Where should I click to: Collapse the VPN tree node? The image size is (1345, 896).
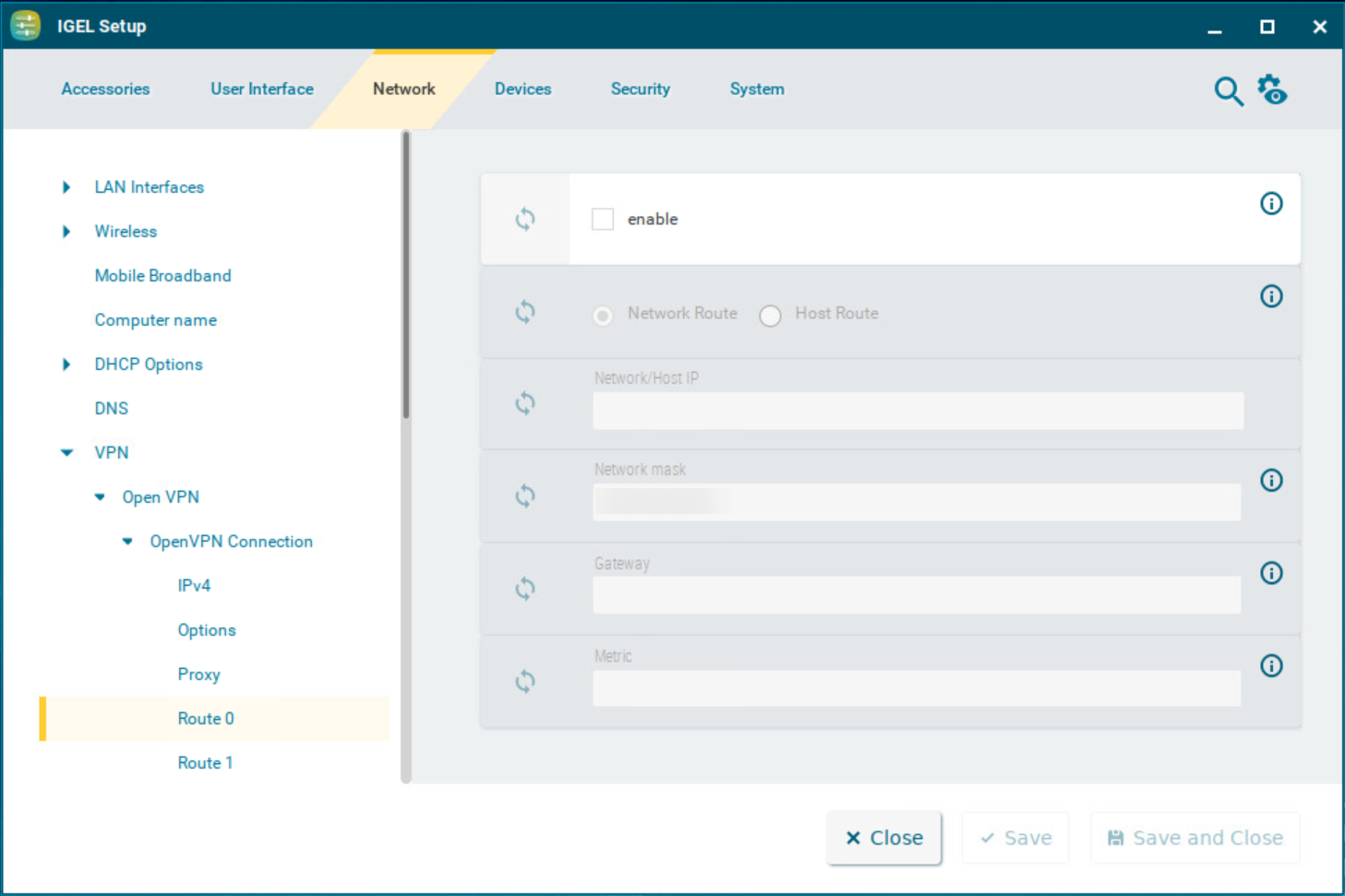tap(66, 453)
